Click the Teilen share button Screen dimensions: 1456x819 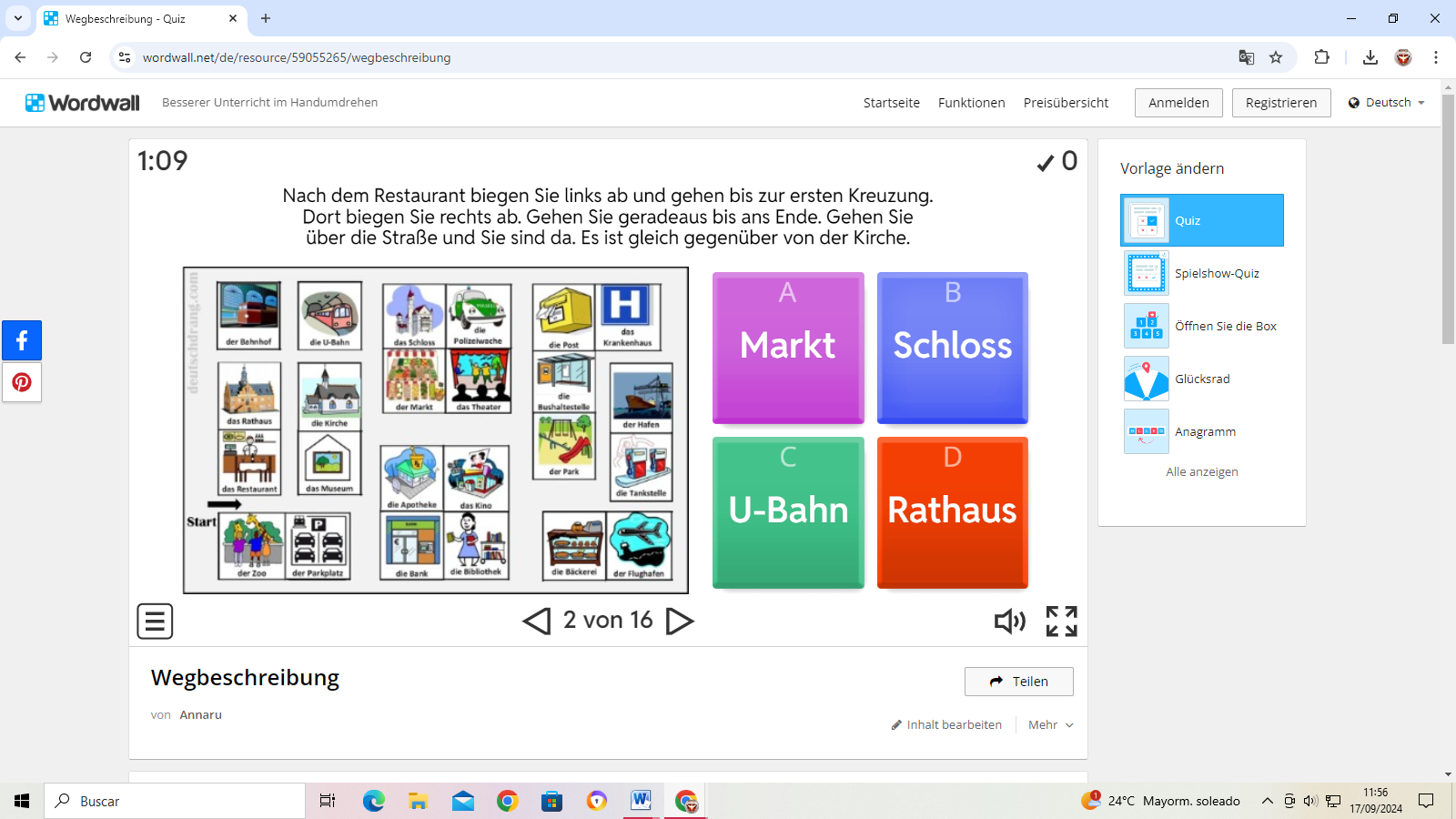click(1019, 682)
